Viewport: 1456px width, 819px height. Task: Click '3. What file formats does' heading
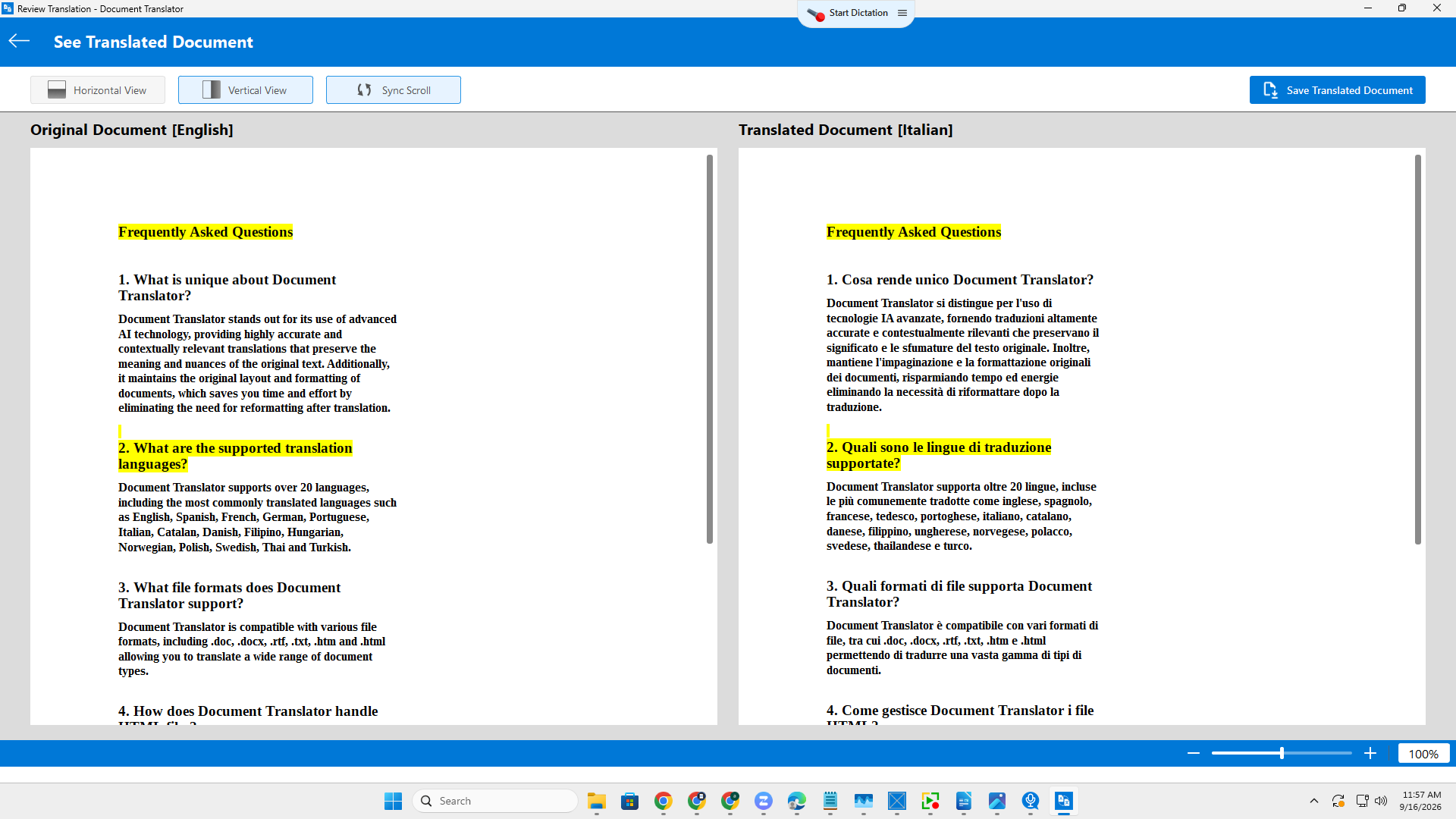229,595
